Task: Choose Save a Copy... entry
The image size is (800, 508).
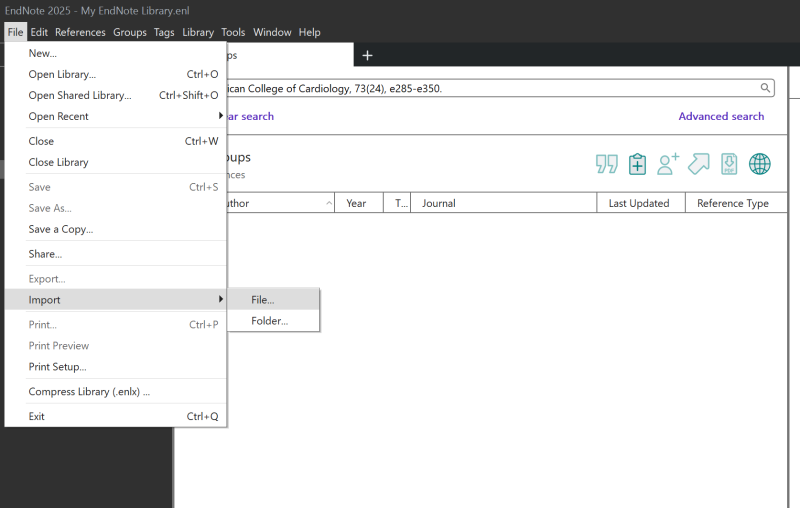Action: pos(116,229)
